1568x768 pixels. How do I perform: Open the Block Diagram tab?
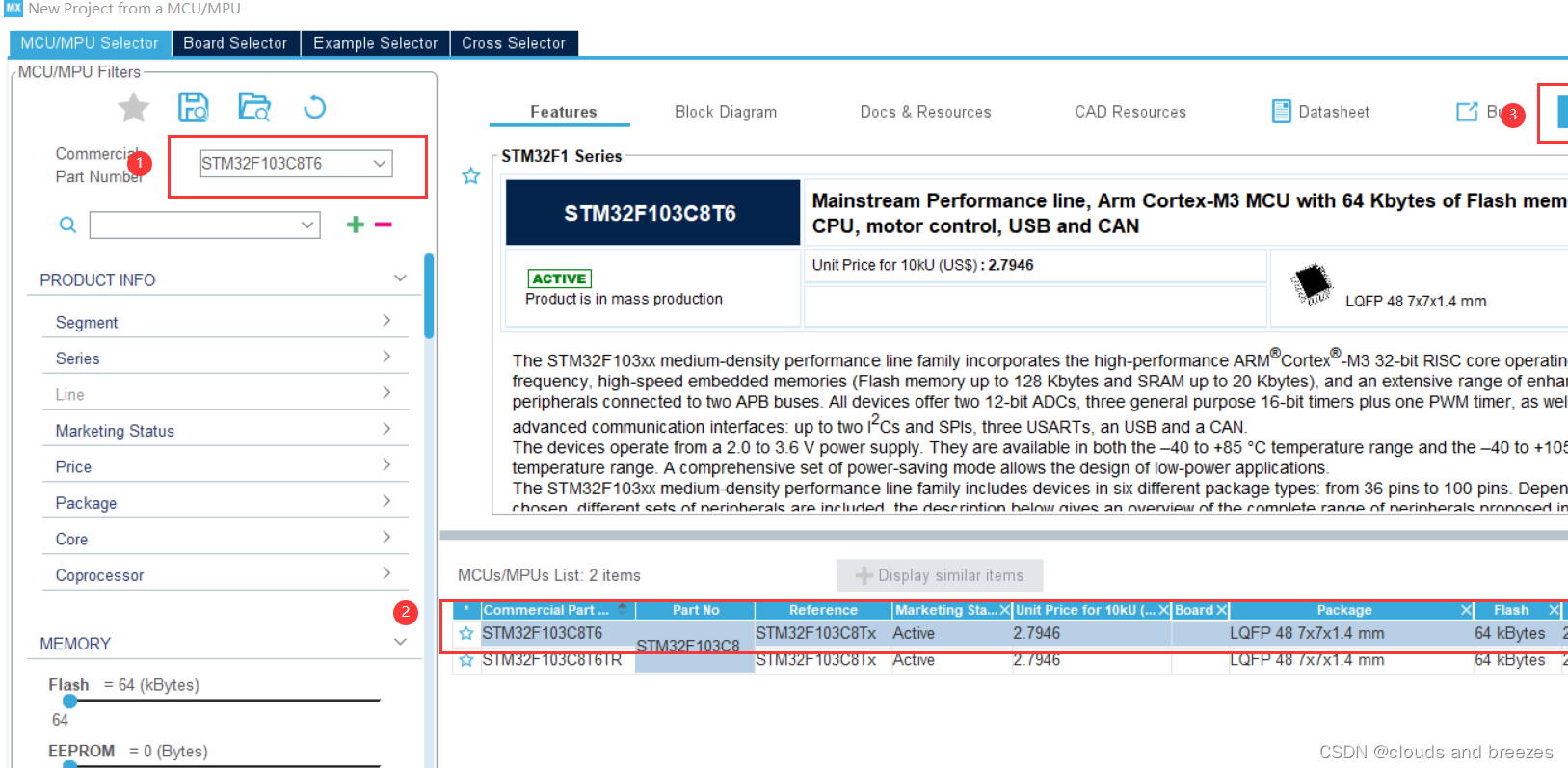pyautogui.click(x=726, y=112)
